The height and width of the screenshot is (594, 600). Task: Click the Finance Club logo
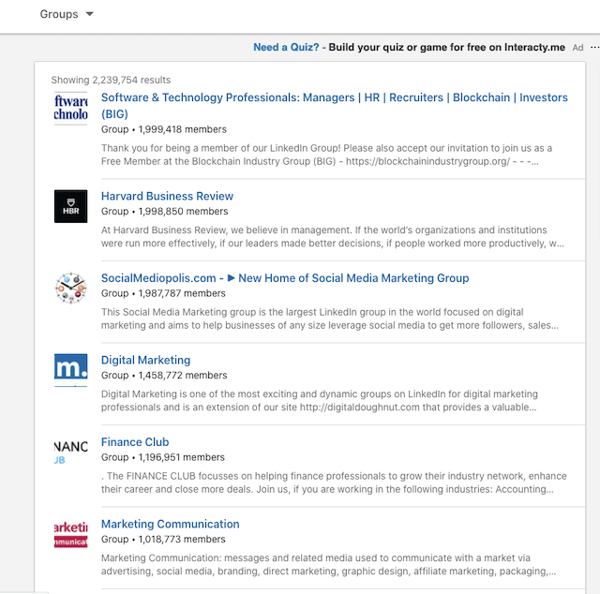tap(71, 452)
